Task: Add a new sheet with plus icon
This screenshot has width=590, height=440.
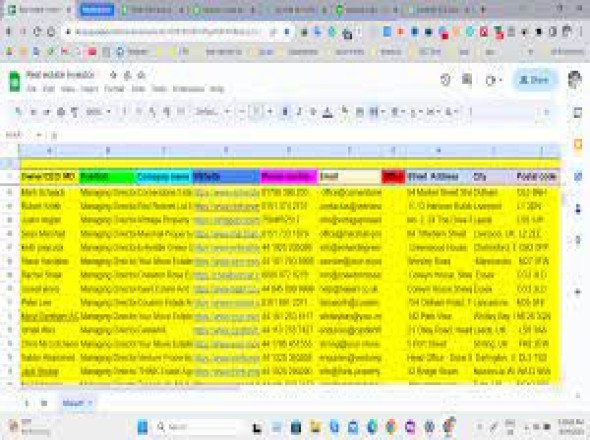Action: [26, 403]
